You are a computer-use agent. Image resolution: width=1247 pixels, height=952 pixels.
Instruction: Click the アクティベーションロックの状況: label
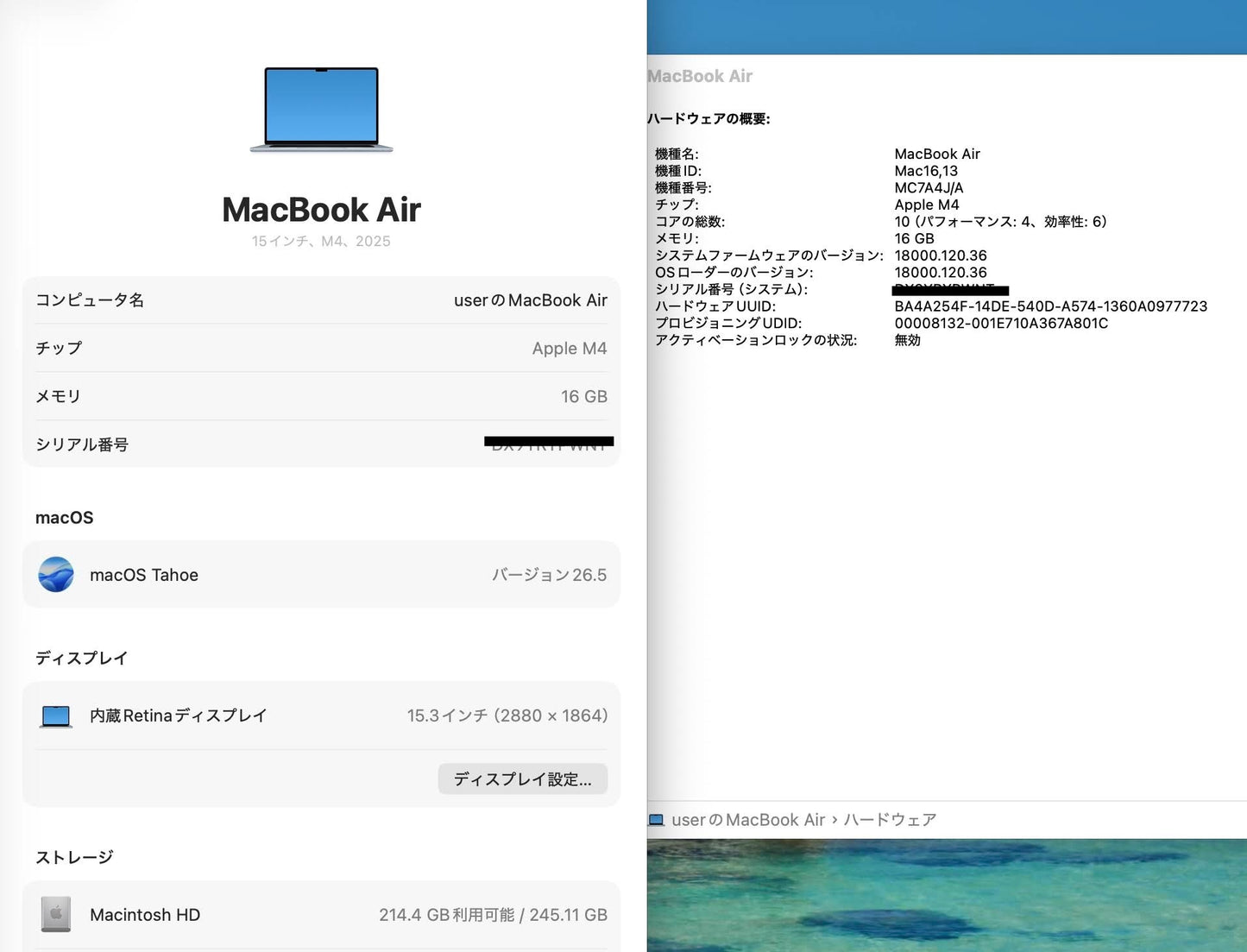(x=756, y=340)
